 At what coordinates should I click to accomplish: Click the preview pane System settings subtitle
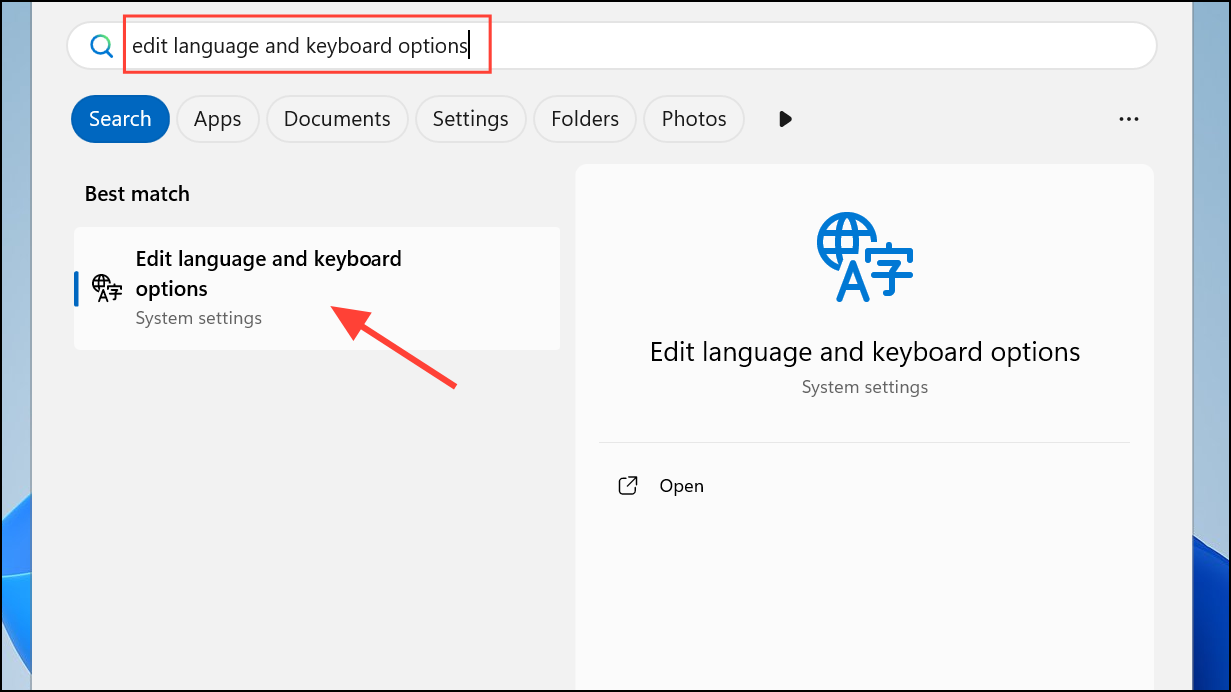click(864, 386)
